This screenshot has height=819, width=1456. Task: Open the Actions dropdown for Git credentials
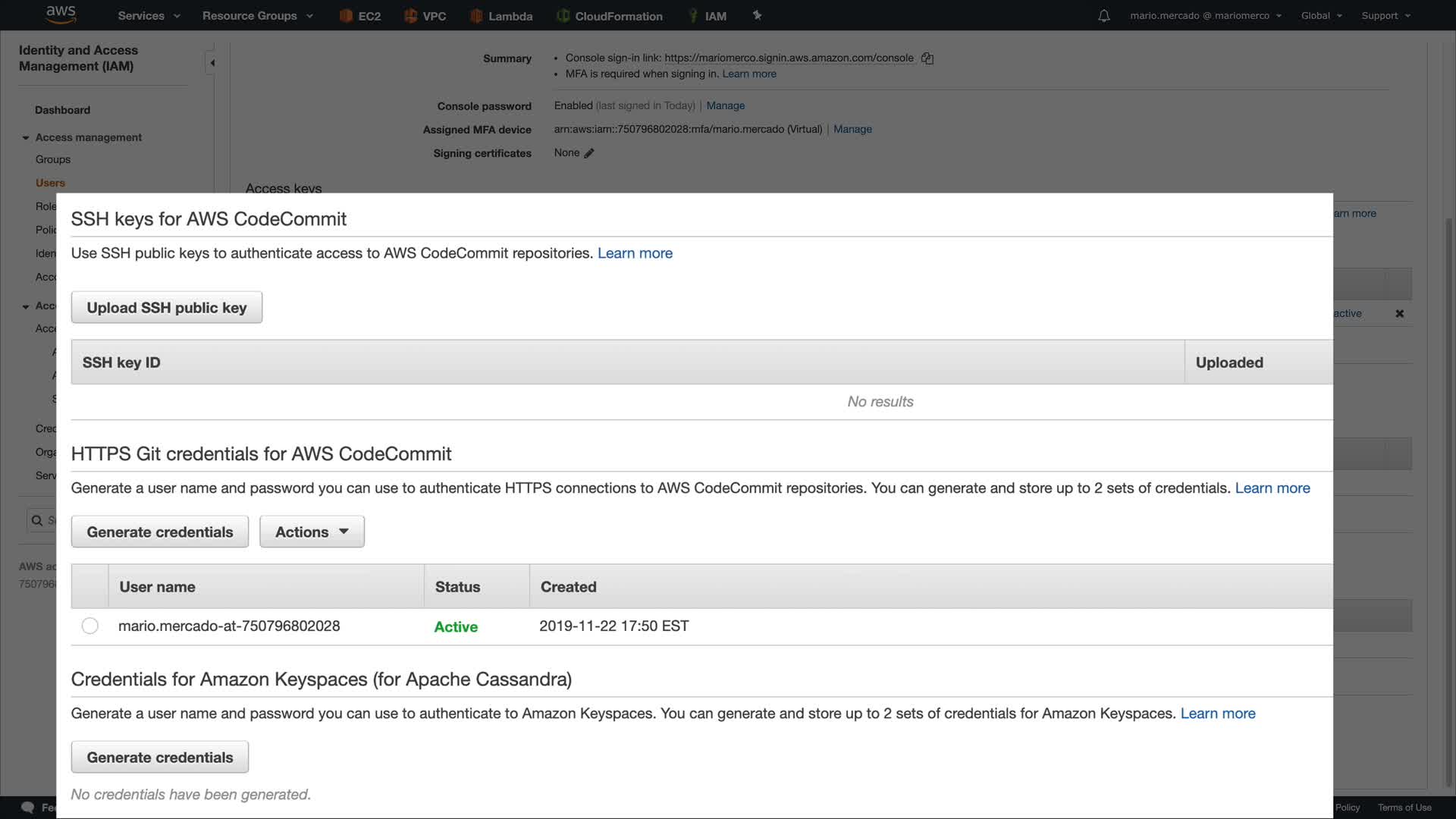(x=312, y=532)
